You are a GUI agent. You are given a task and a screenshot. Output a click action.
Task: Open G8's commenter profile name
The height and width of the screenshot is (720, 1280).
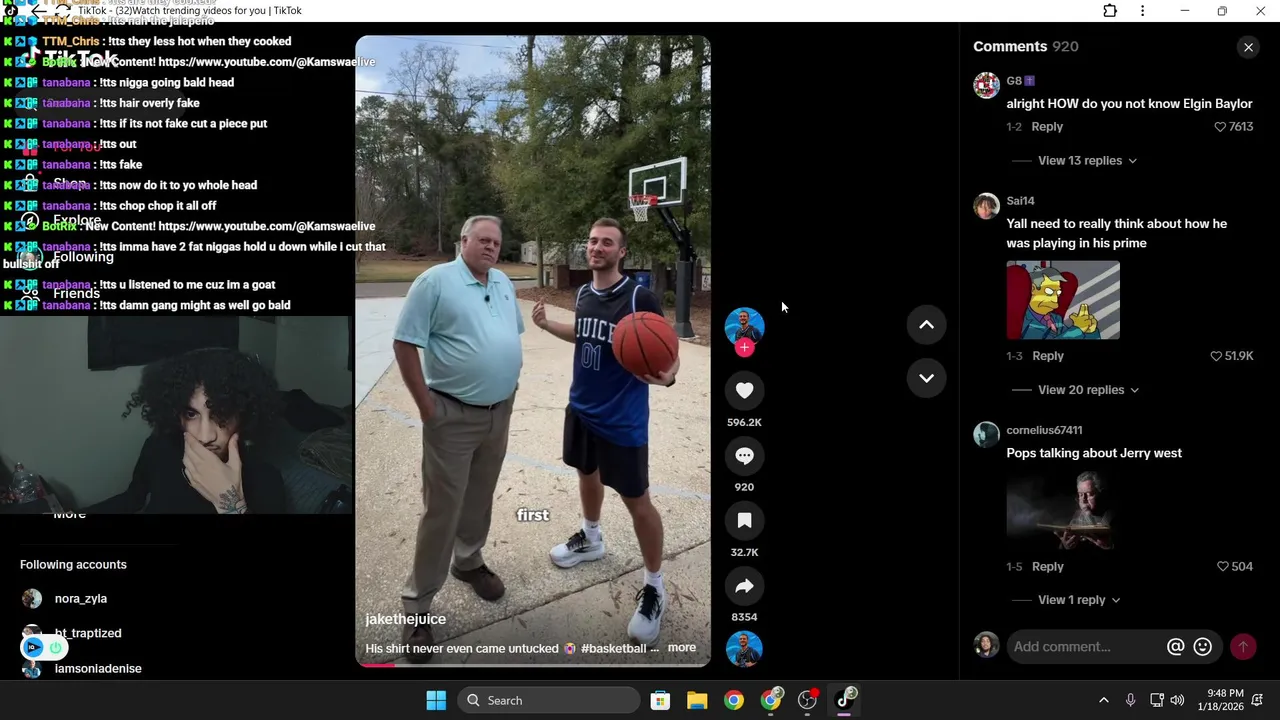[1014, 81]
